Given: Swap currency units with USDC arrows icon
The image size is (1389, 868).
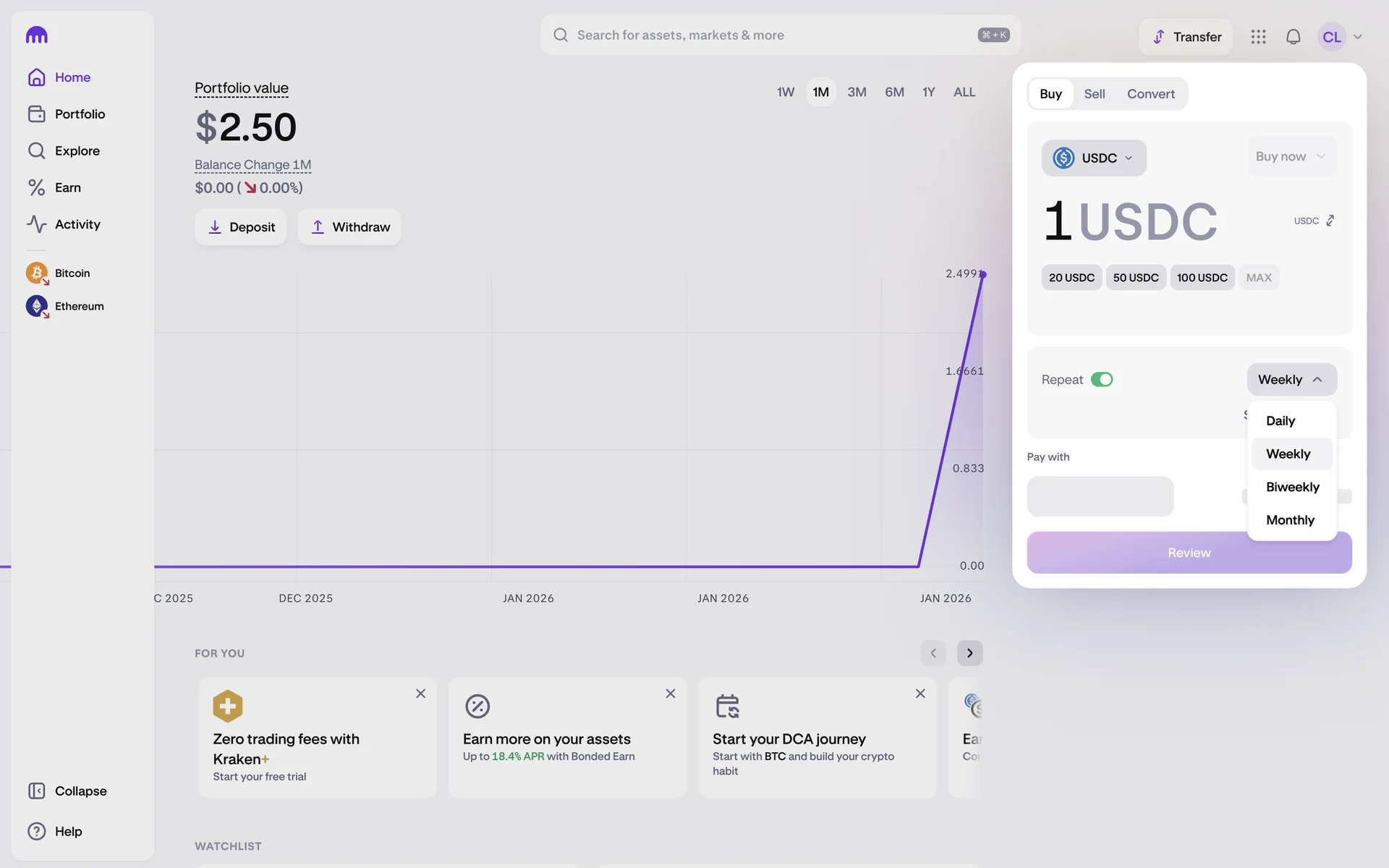Looking at the screenshot, I should point(1330,221).
